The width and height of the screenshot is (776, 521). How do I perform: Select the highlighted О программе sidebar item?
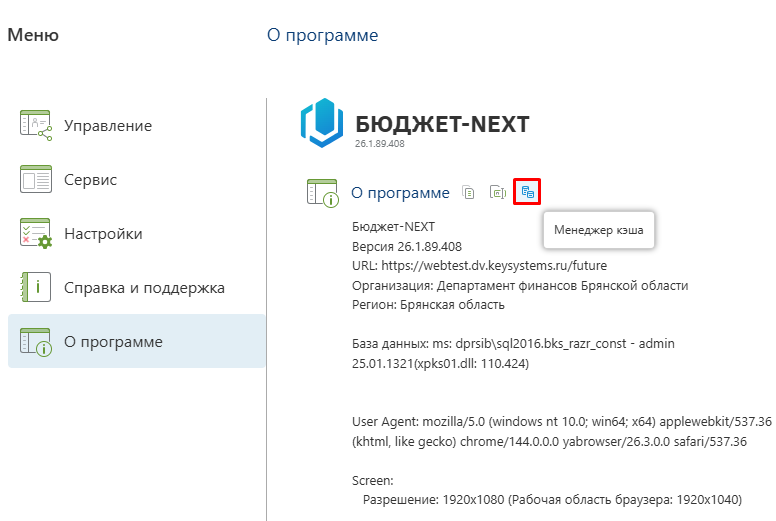(113, 342)
